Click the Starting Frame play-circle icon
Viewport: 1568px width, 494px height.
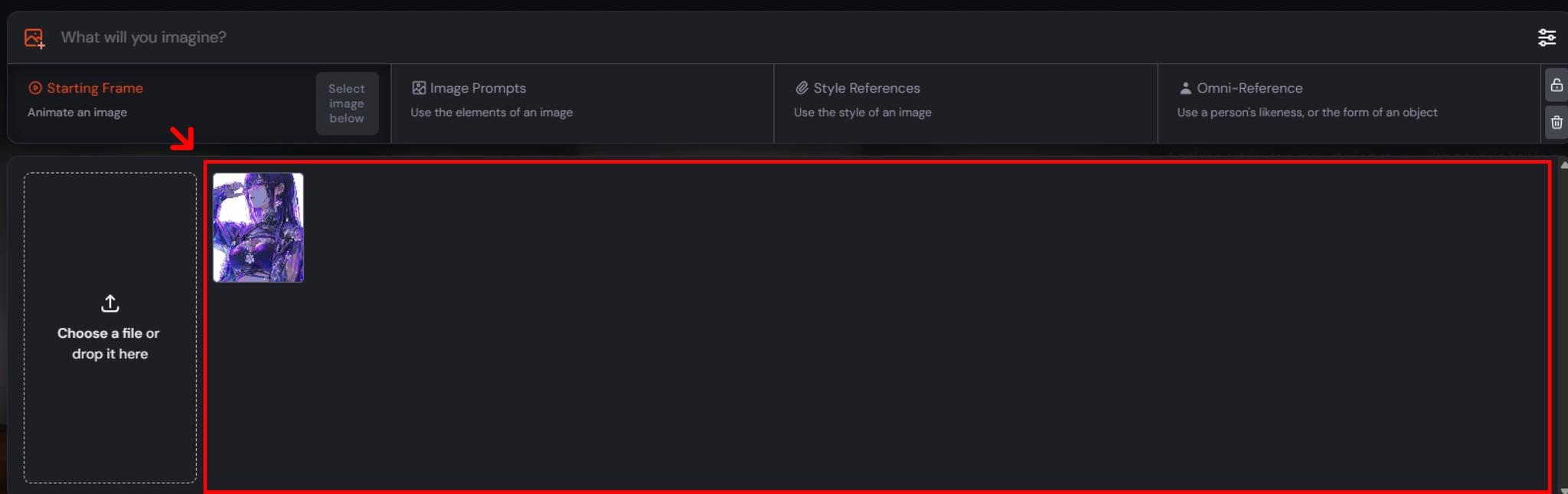[35, 88]
